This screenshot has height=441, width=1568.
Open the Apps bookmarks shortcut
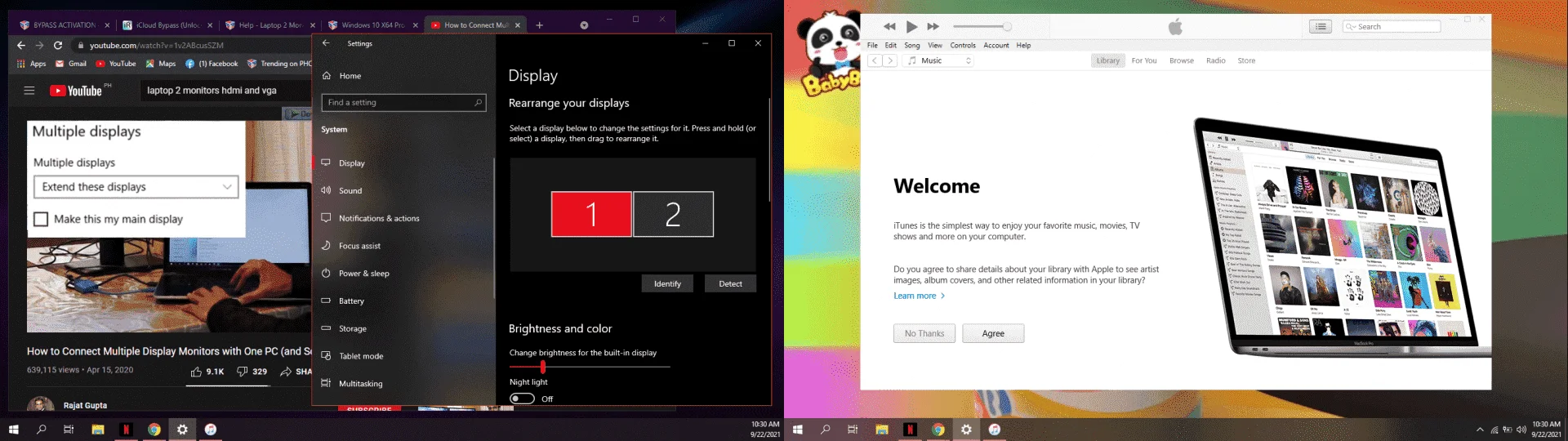click(x=31, y=64)
